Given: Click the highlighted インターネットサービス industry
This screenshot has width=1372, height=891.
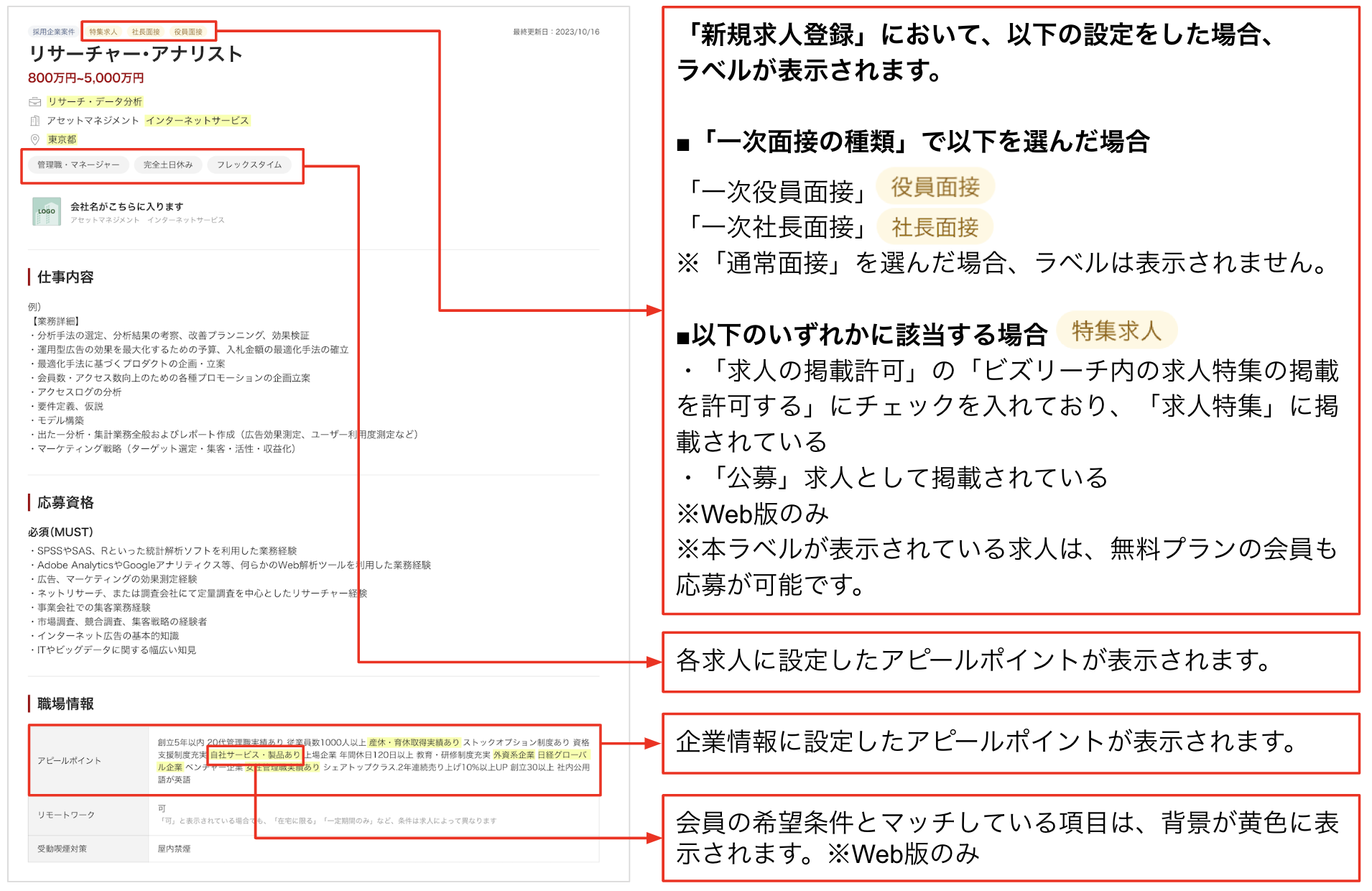Looking at the screenshot, I should (x=198, y=121).
